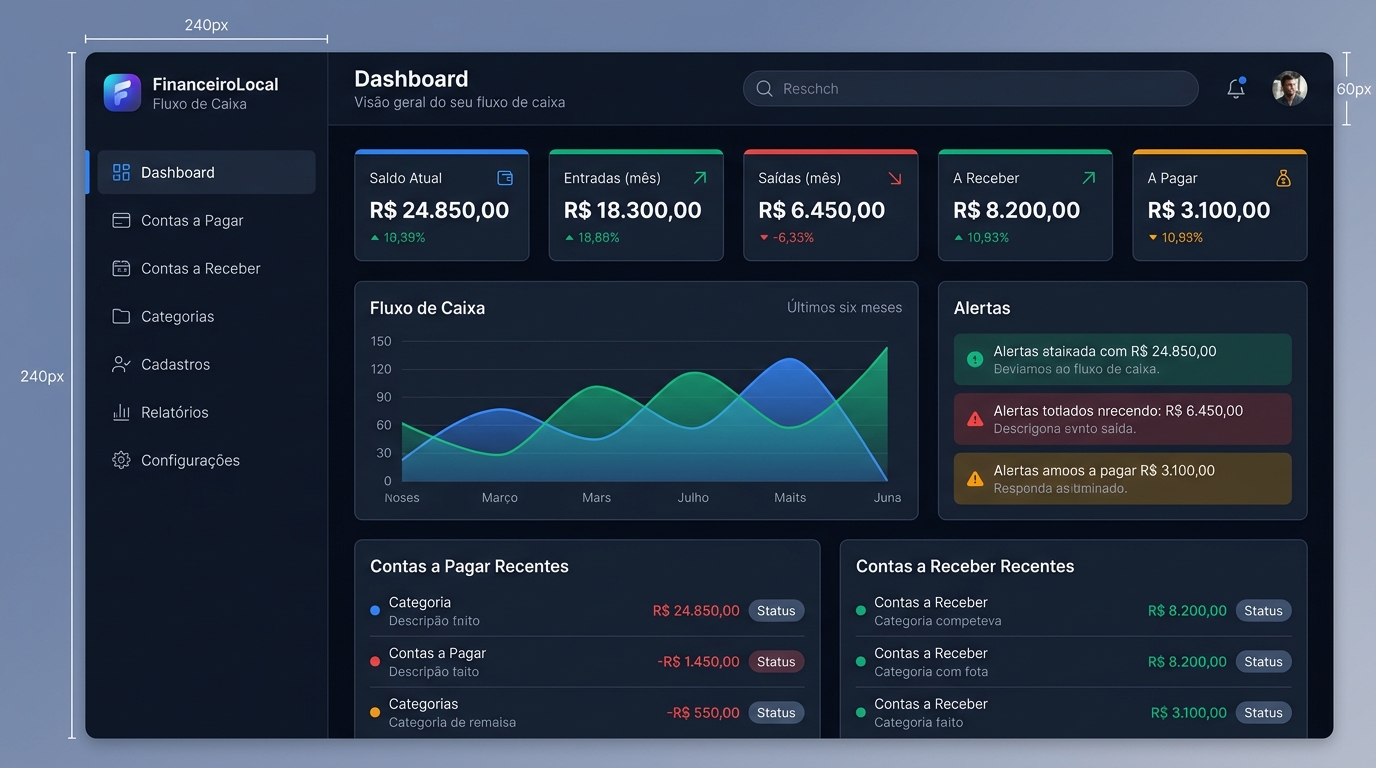Click the Categorias folder icon
The width and height of the screenshot is (1376, 768).
pos(121,316)
